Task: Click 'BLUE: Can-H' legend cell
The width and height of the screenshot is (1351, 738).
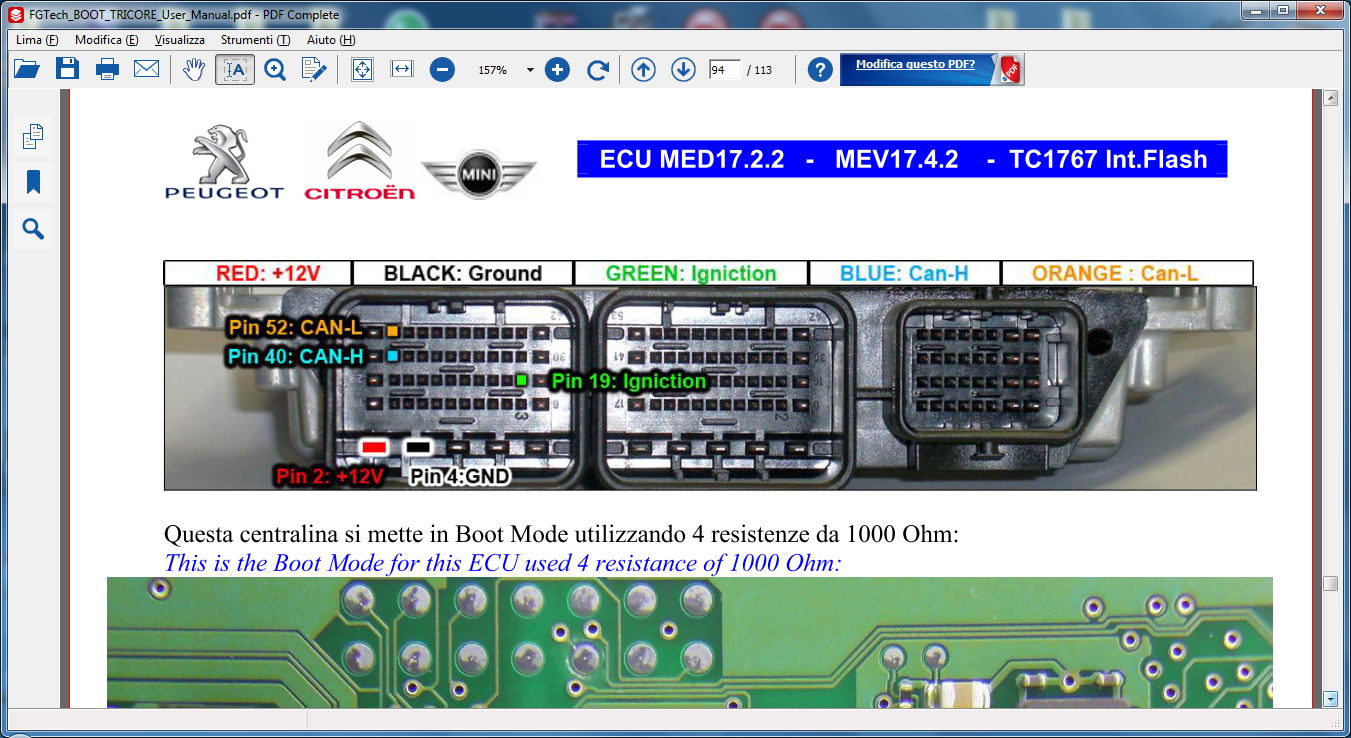Action: [905, 273]
